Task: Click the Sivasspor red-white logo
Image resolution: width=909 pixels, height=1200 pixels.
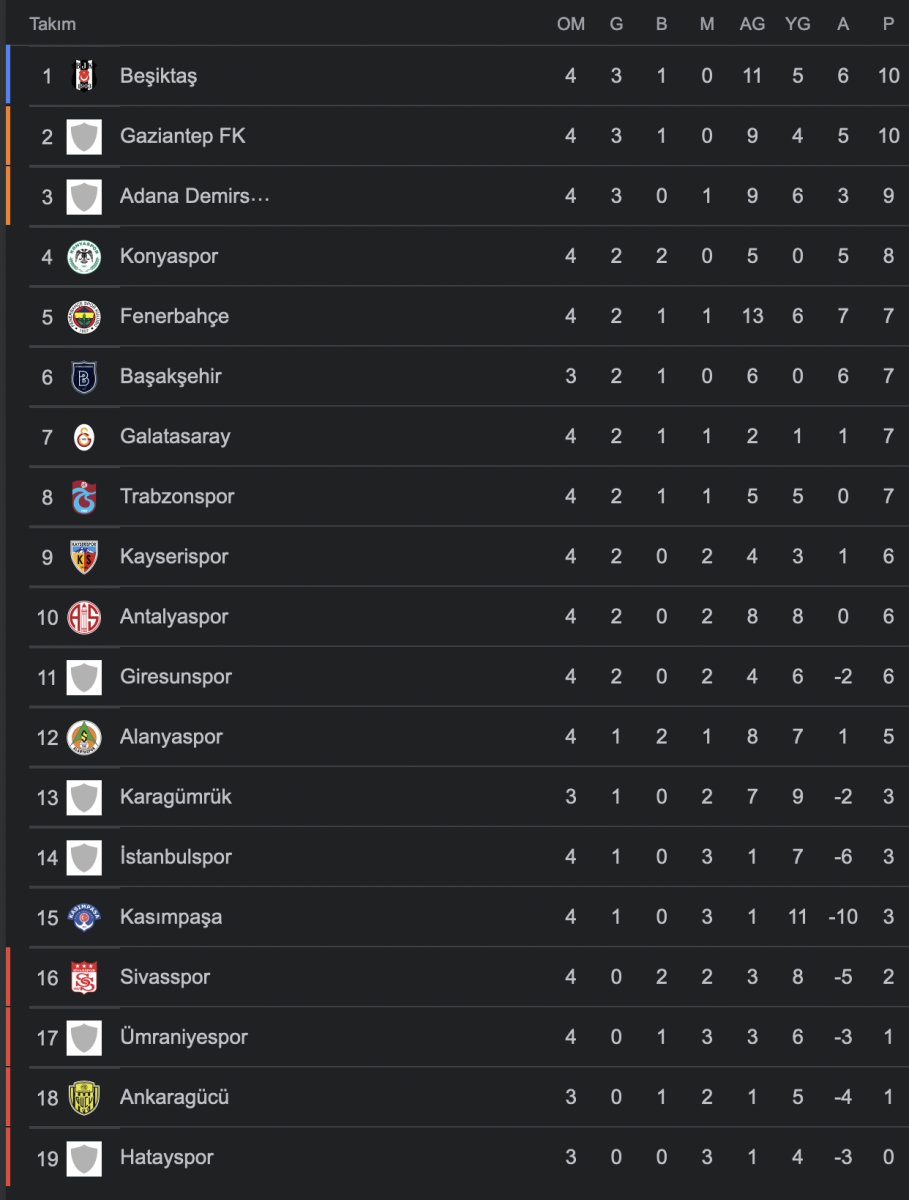Action: [x=84, y=977]
